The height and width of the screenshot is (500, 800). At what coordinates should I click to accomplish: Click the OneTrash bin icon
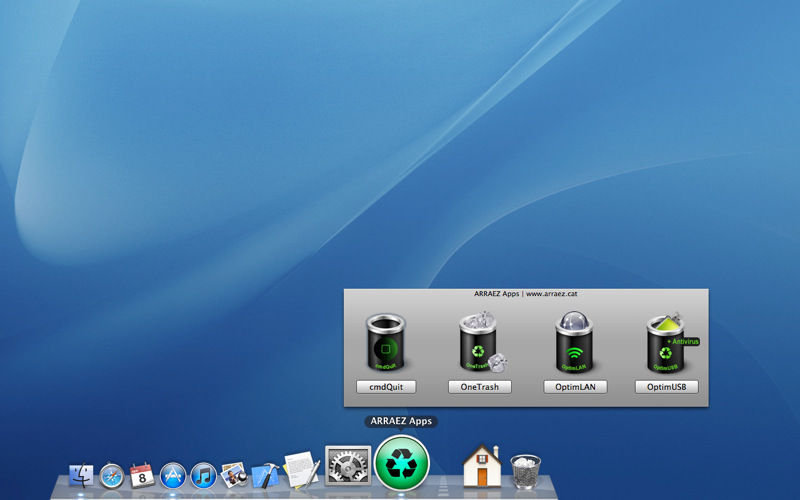tap(482, 342)
